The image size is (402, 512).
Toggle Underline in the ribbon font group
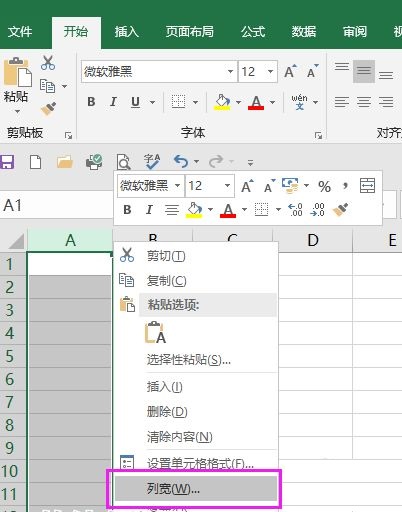click(x=135, y=102)
